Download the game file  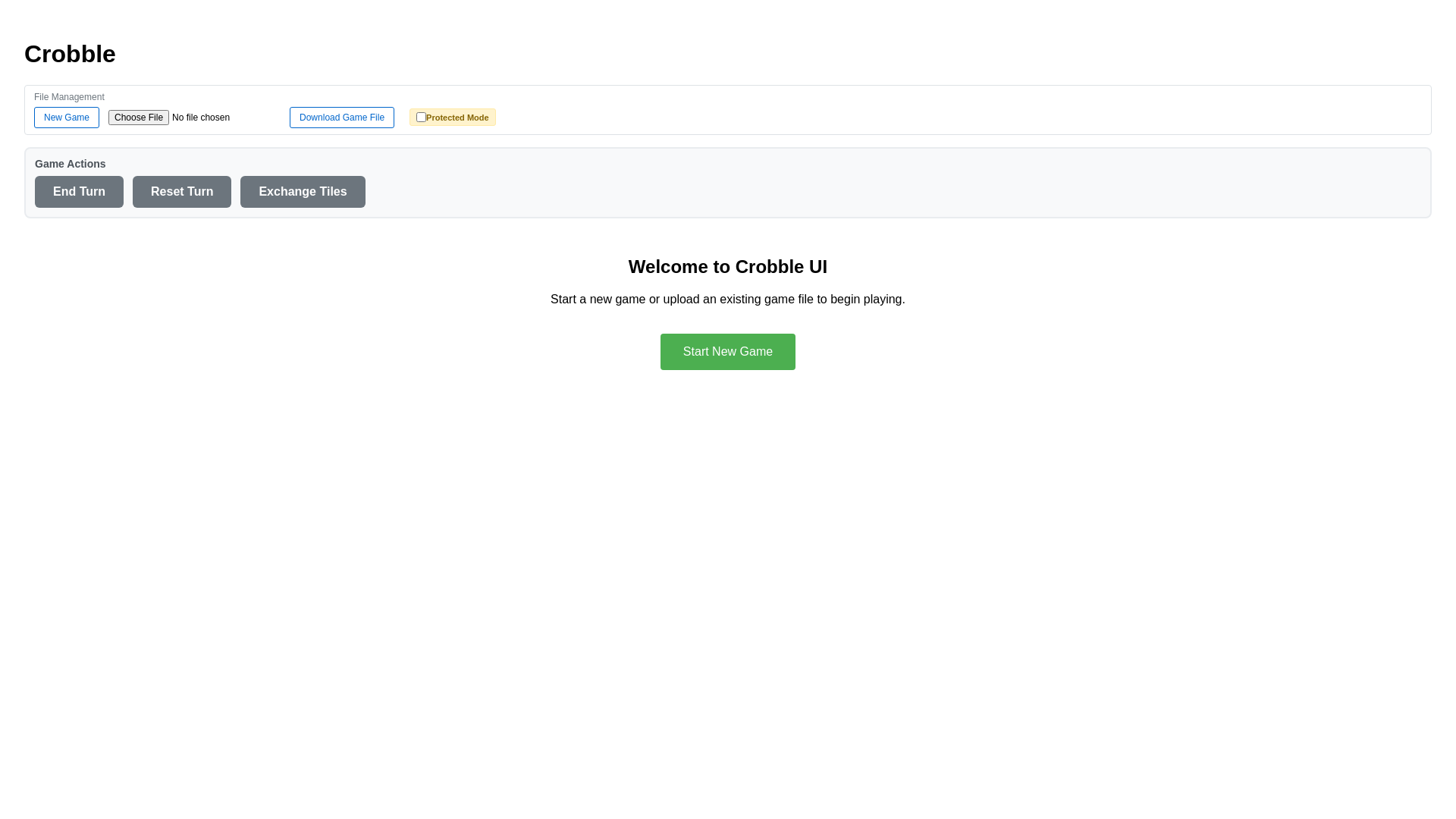click(342, 118)
